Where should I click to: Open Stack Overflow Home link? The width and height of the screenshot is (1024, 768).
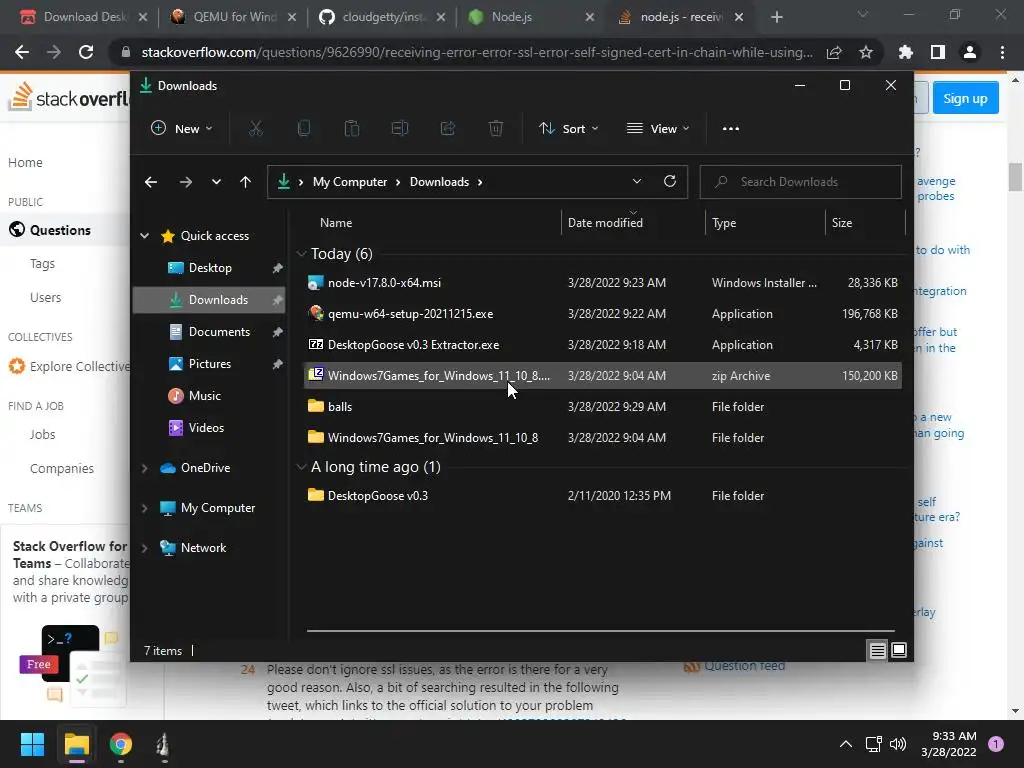pyautogui.click(x=25, y=163)
